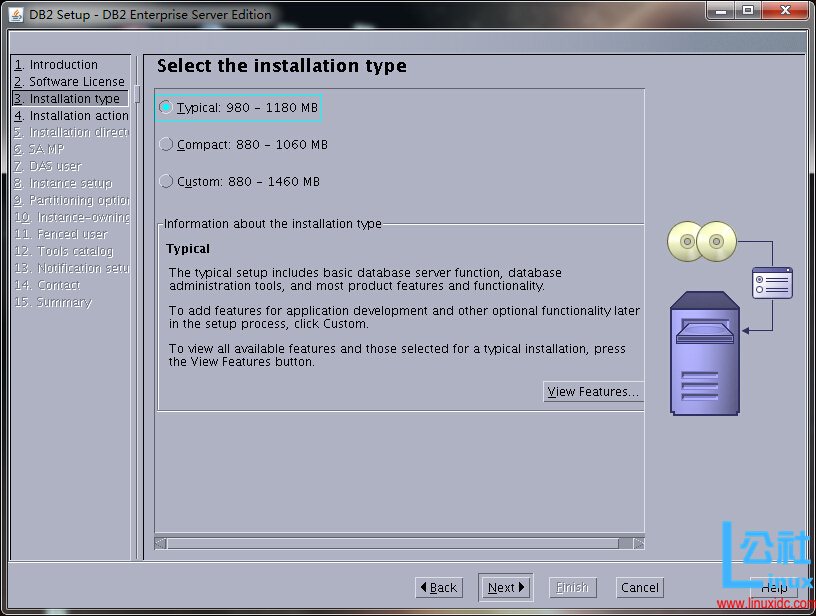Open step 10 Instance-owning

[x=71, y=217]
